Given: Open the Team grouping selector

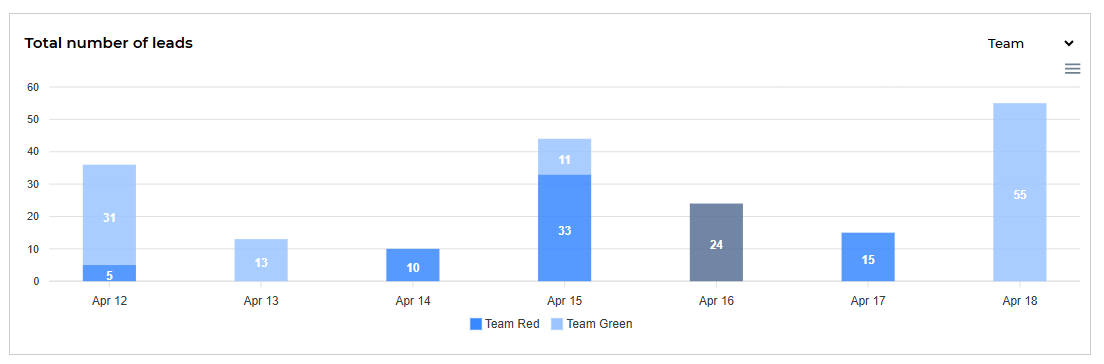Looking at the screenshot, I should pos(1030,44).
